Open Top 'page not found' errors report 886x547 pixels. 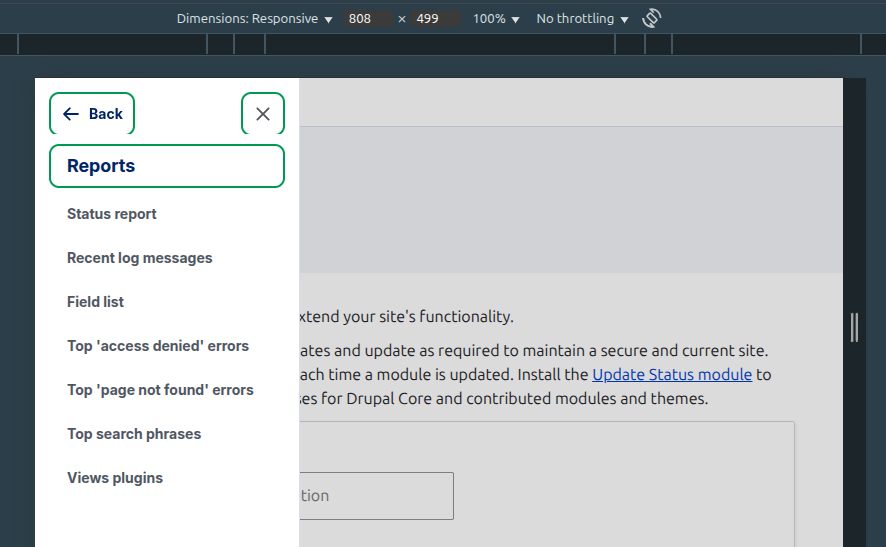pos(160,390)
